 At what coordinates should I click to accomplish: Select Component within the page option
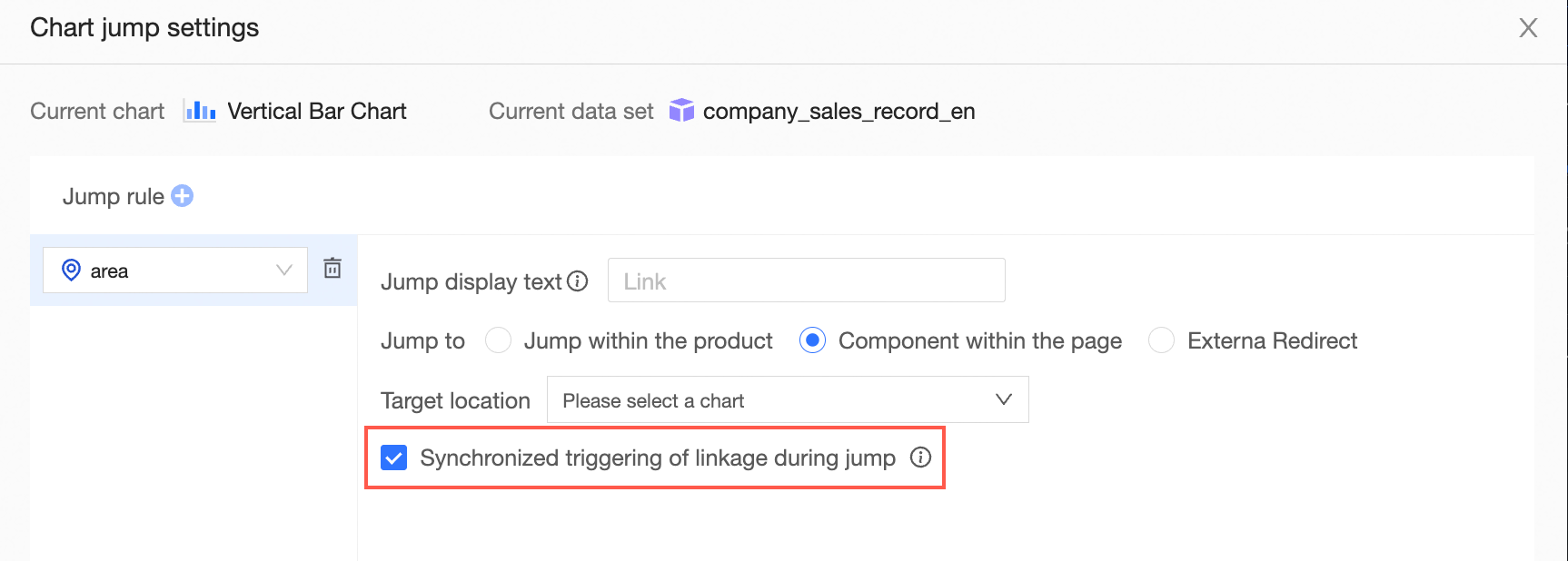(x=812, y=340)
